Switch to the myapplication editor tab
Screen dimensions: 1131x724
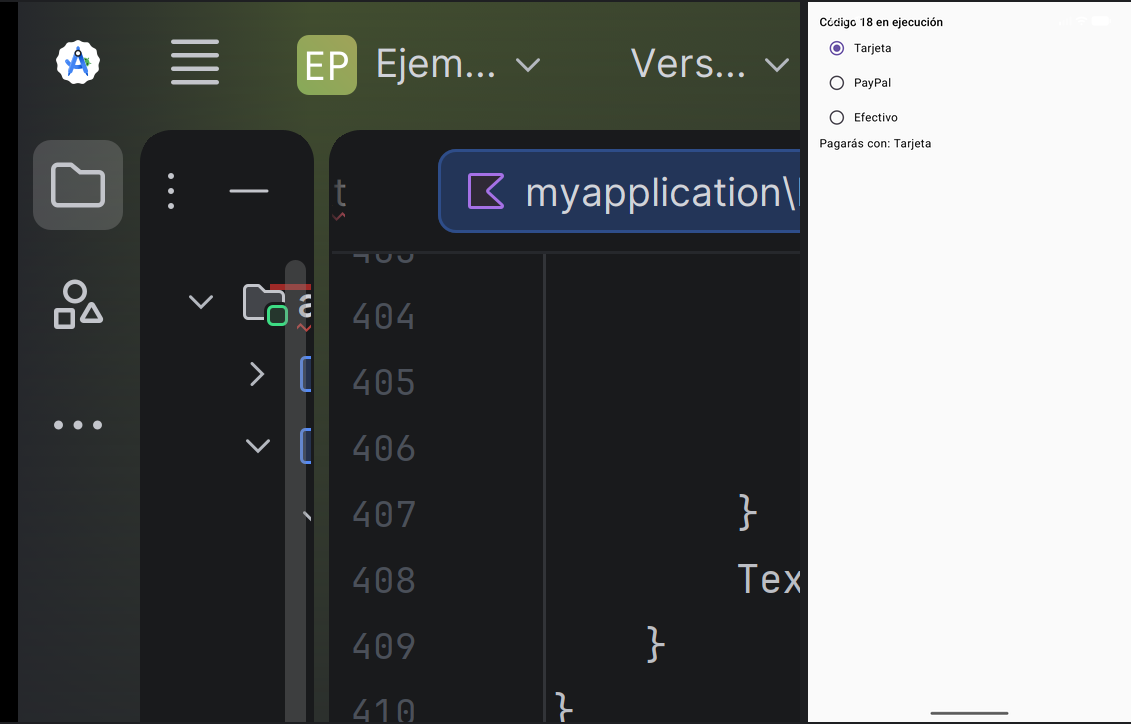click(x=619, y=191)
